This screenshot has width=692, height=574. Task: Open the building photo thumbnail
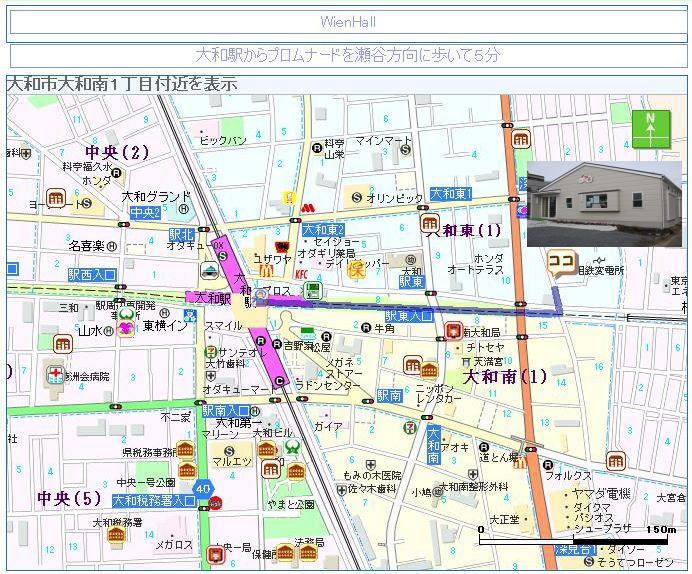click(603, 203)
